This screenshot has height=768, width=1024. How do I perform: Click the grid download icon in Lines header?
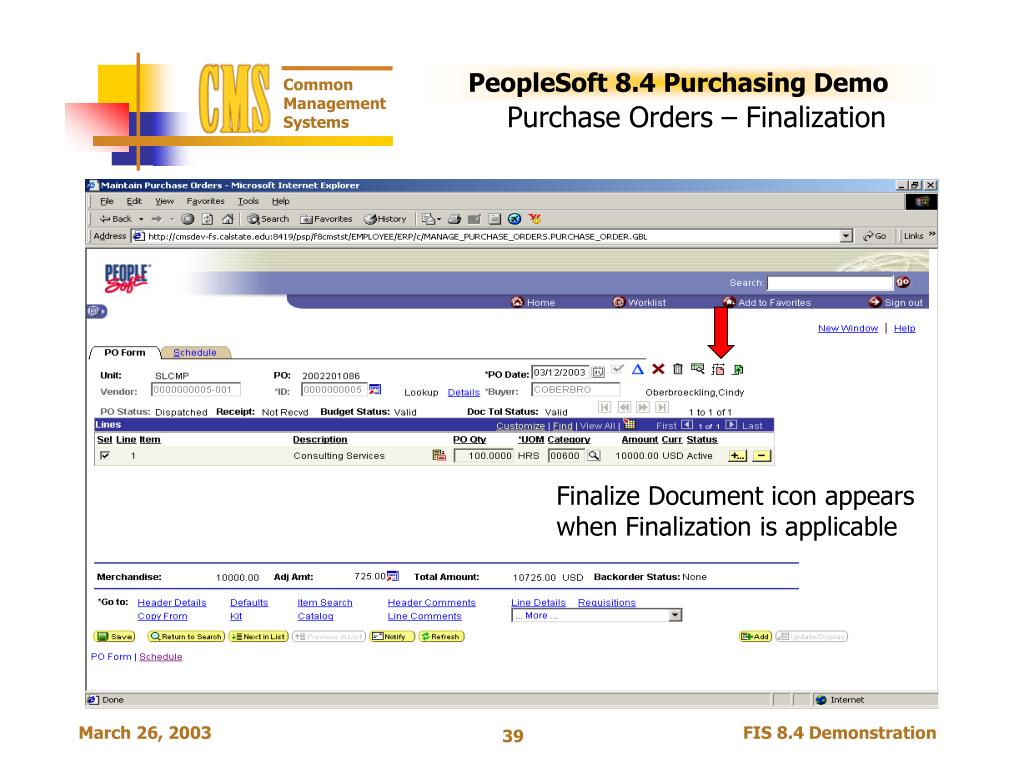pos(630,425)
